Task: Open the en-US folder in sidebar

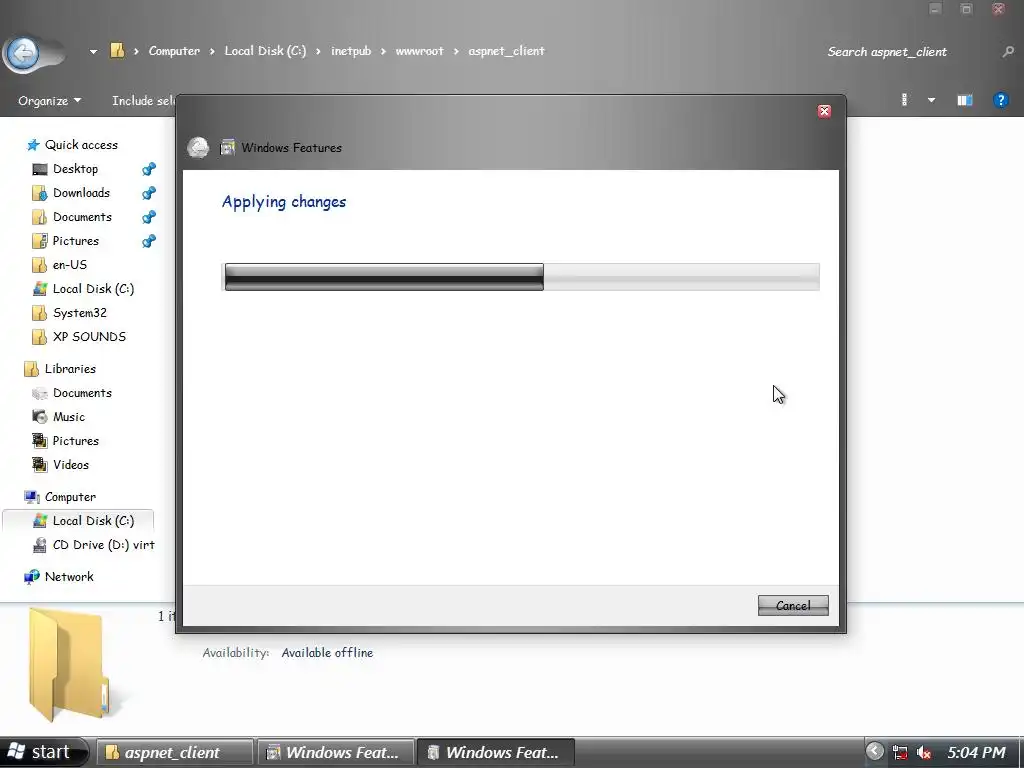Action: tap(69, 265)
